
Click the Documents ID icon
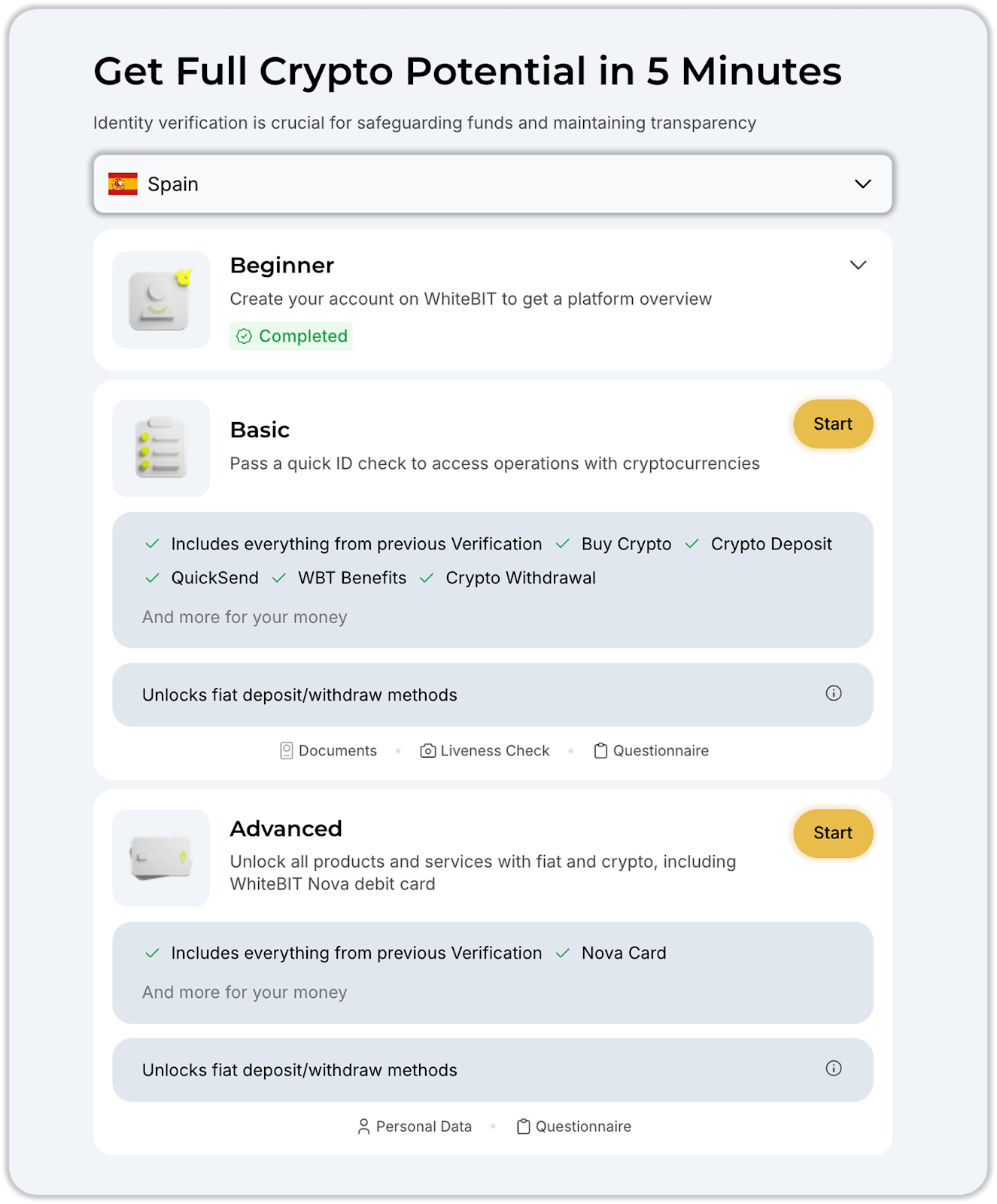[287, 751]
